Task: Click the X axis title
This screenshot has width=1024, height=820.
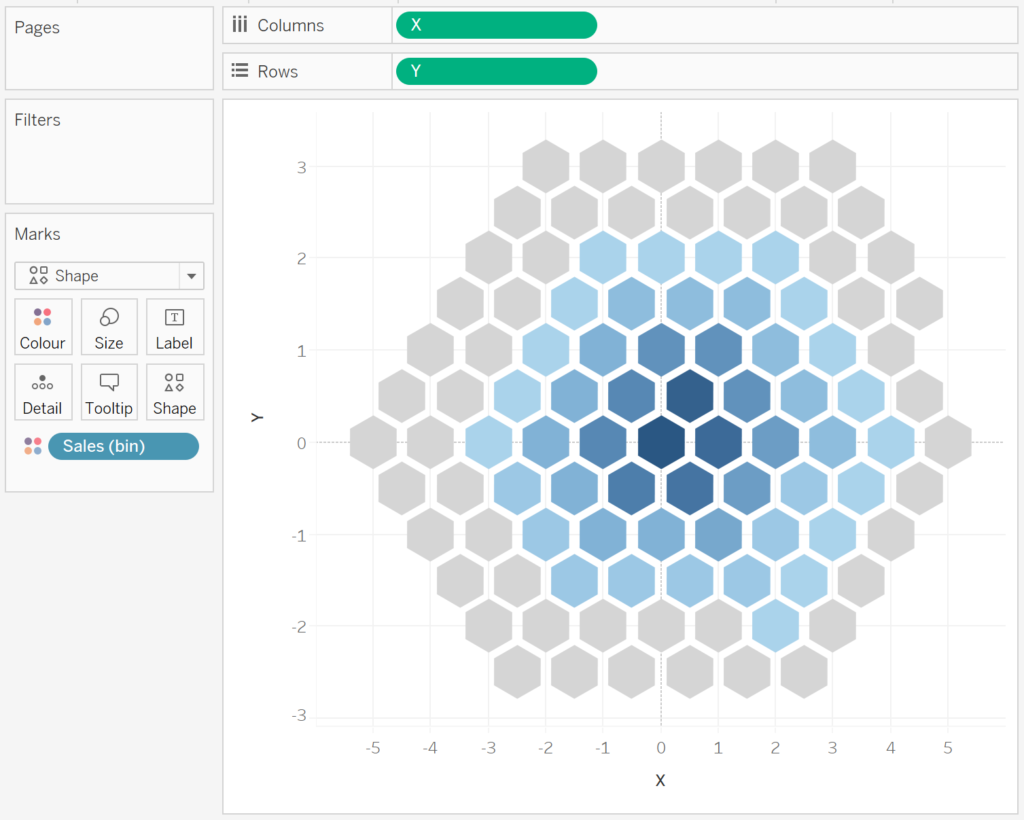Action: click(x=660, y=780)
